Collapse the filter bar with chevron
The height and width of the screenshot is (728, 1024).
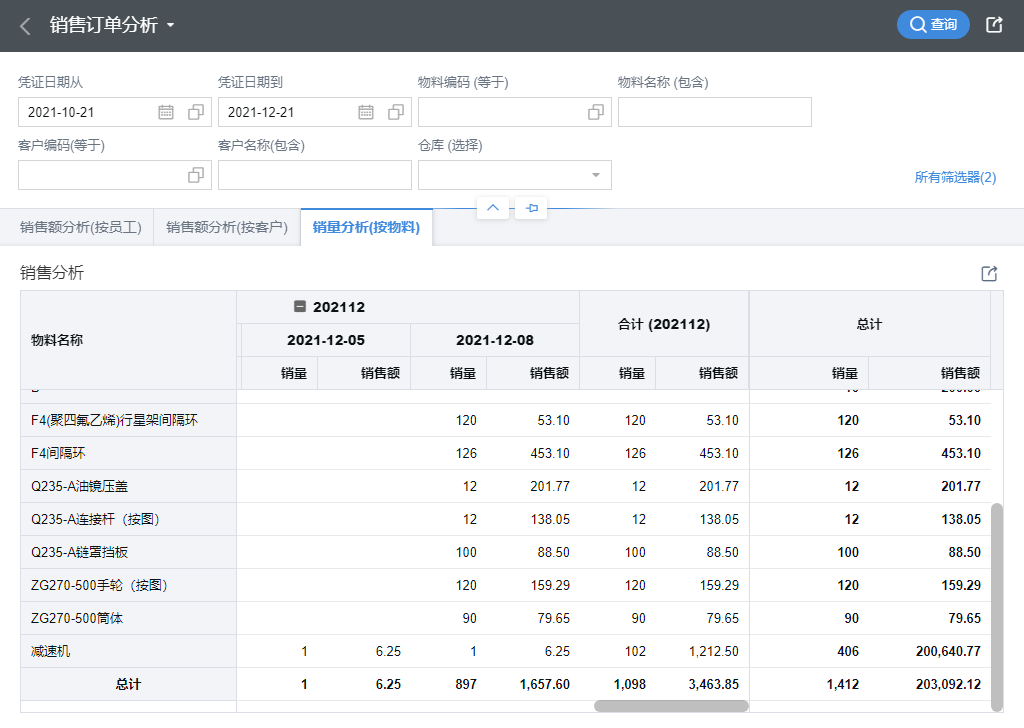(x=493, y=208)
